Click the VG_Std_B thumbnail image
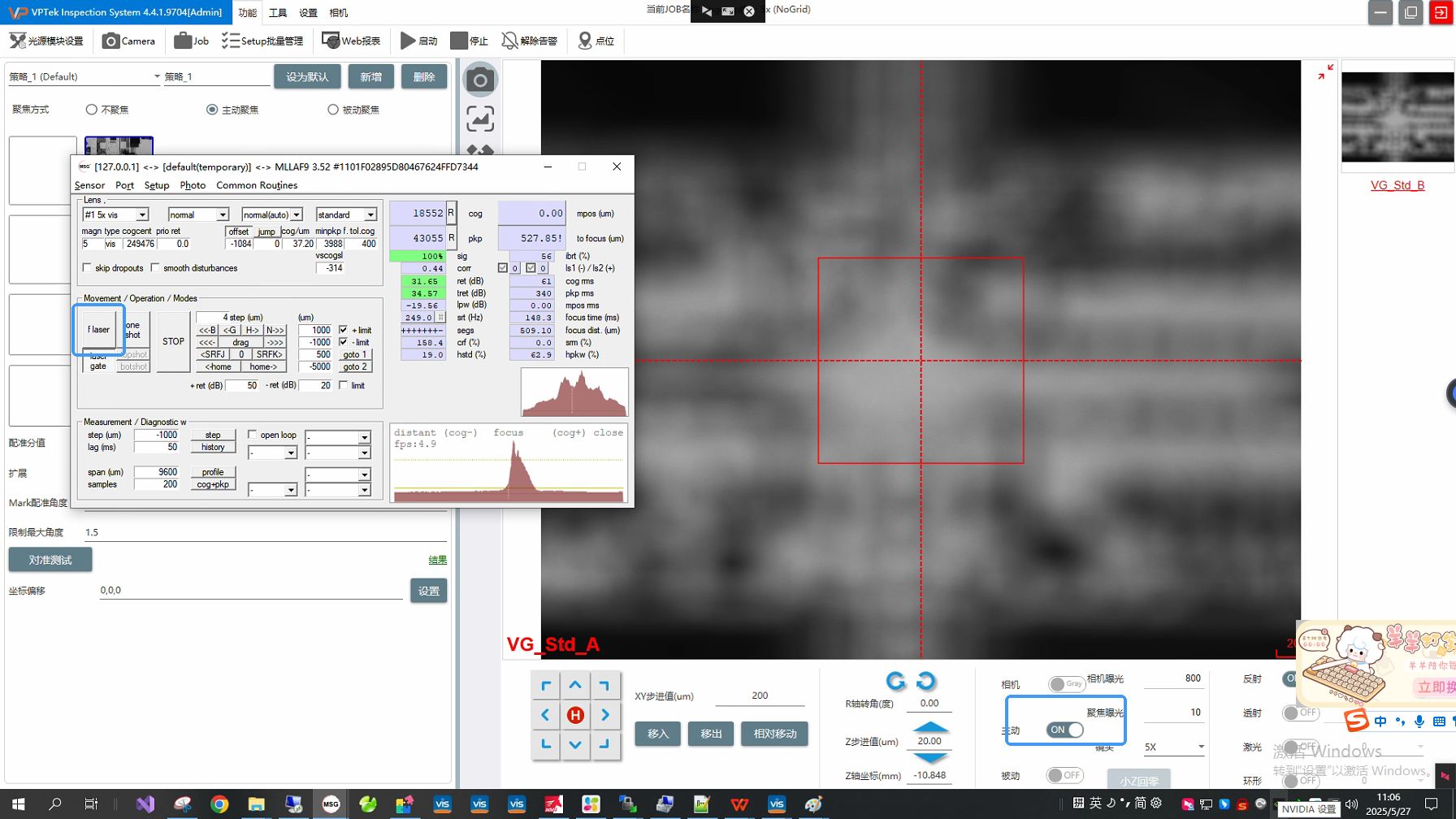 pyautogui.click(x=1397, y=117)
